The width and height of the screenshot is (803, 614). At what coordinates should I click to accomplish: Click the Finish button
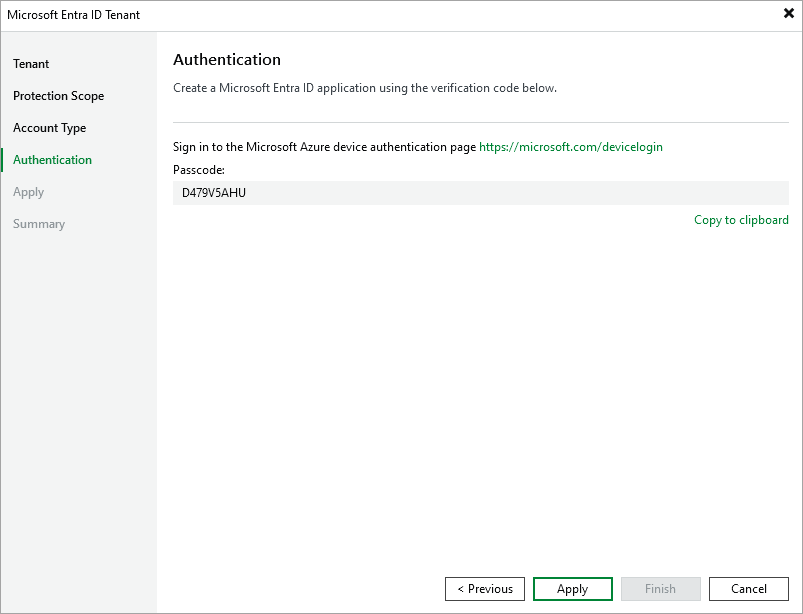tap(660, 588)
